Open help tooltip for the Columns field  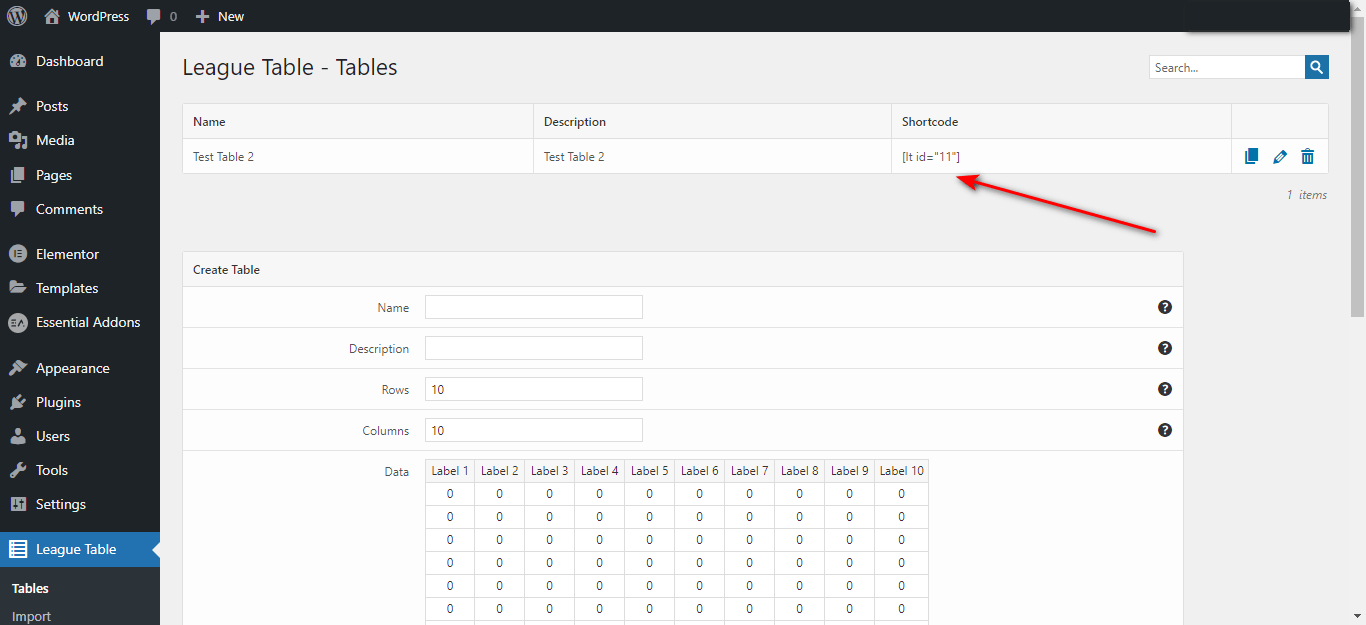[x=1165, y=430]
